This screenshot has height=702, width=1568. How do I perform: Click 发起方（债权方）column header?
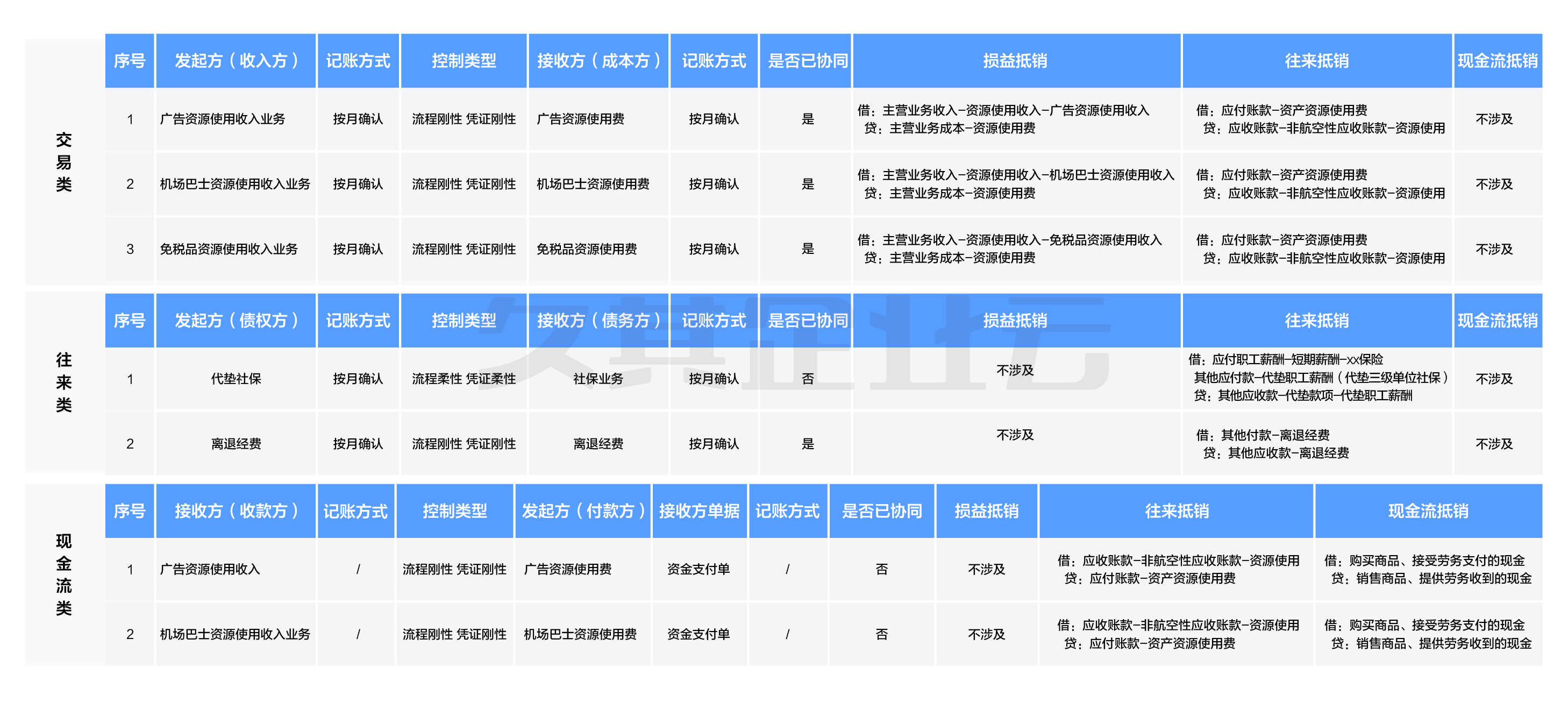click(236, 321)
